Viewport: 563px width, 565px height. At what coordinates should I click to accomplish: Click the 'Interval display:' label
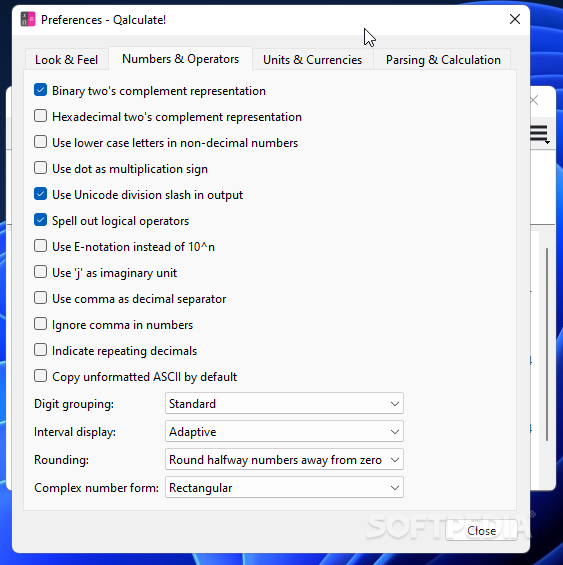[75, 432]
